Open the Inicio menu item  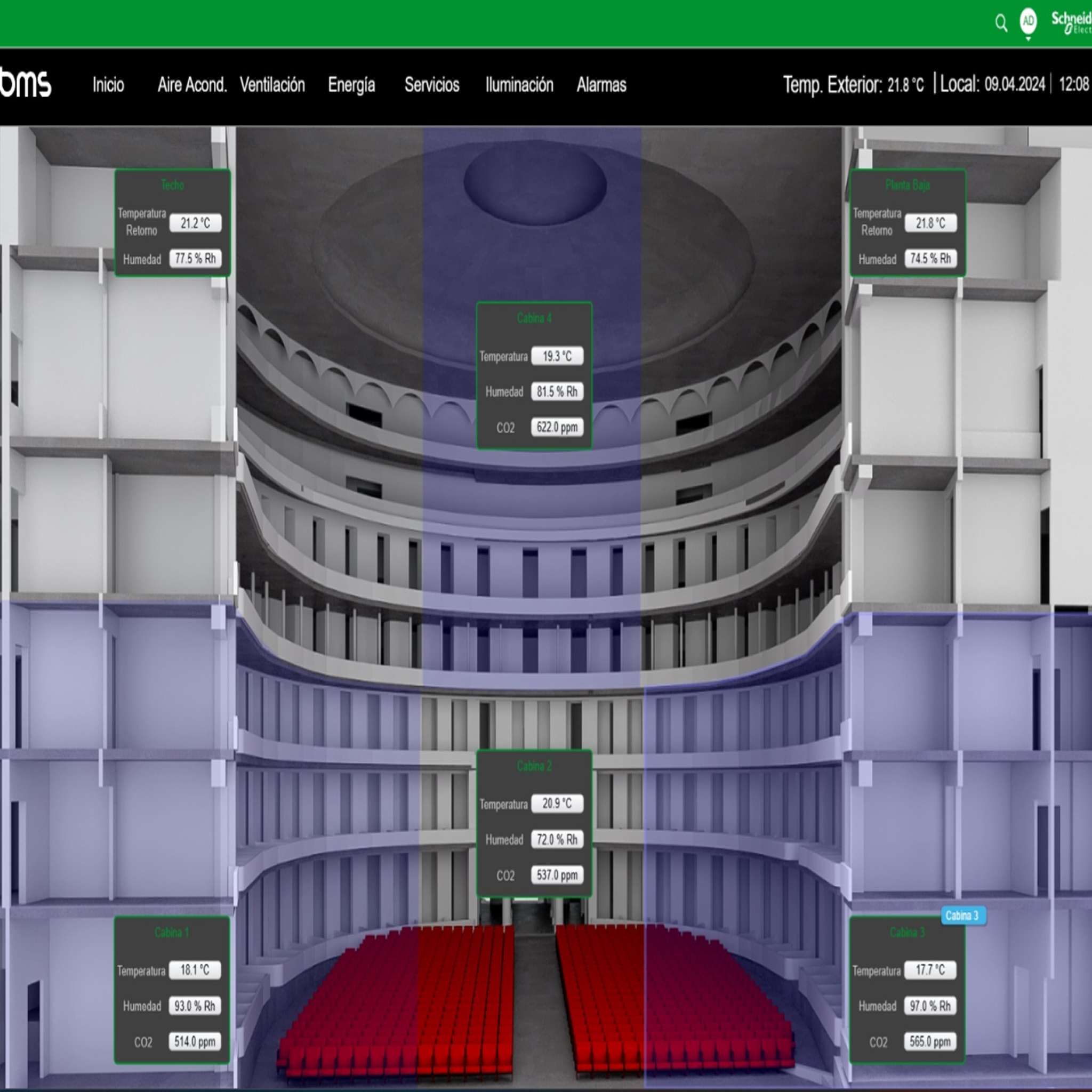click(x=108, y=85)
